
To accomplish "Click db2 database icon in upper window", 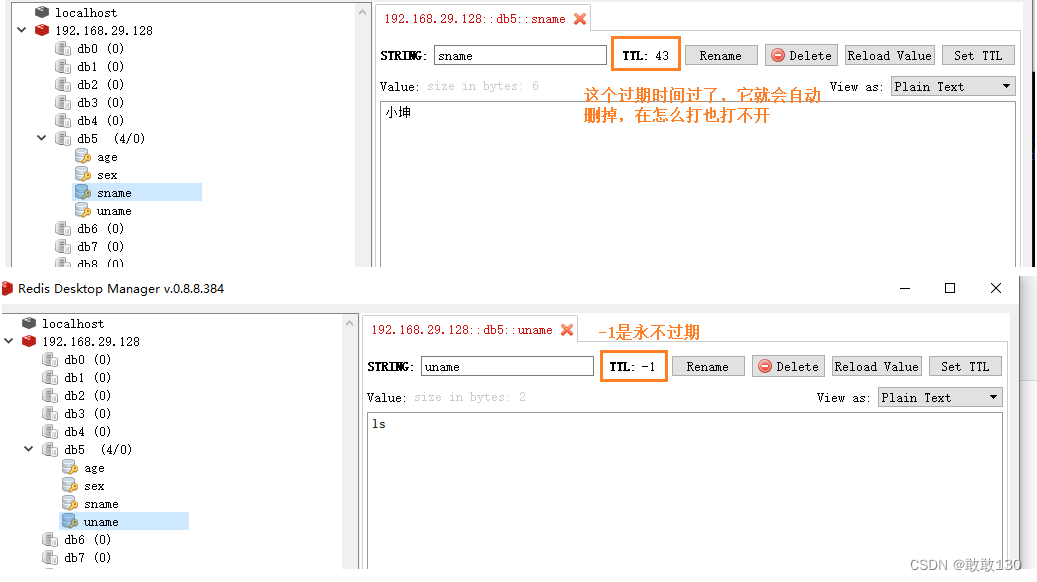I will point(63,84).
